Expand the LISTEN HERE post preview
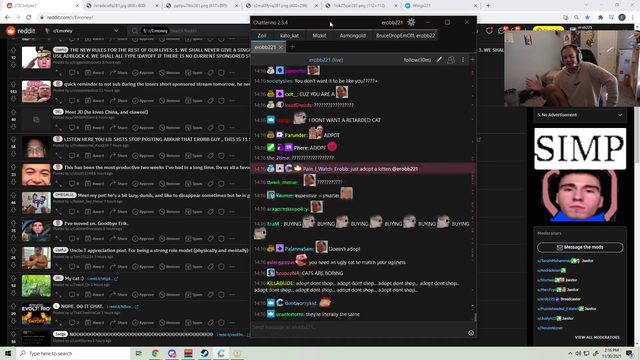This screenshot has width=640, height=360. pyautogui.click(x=59, y=156)
